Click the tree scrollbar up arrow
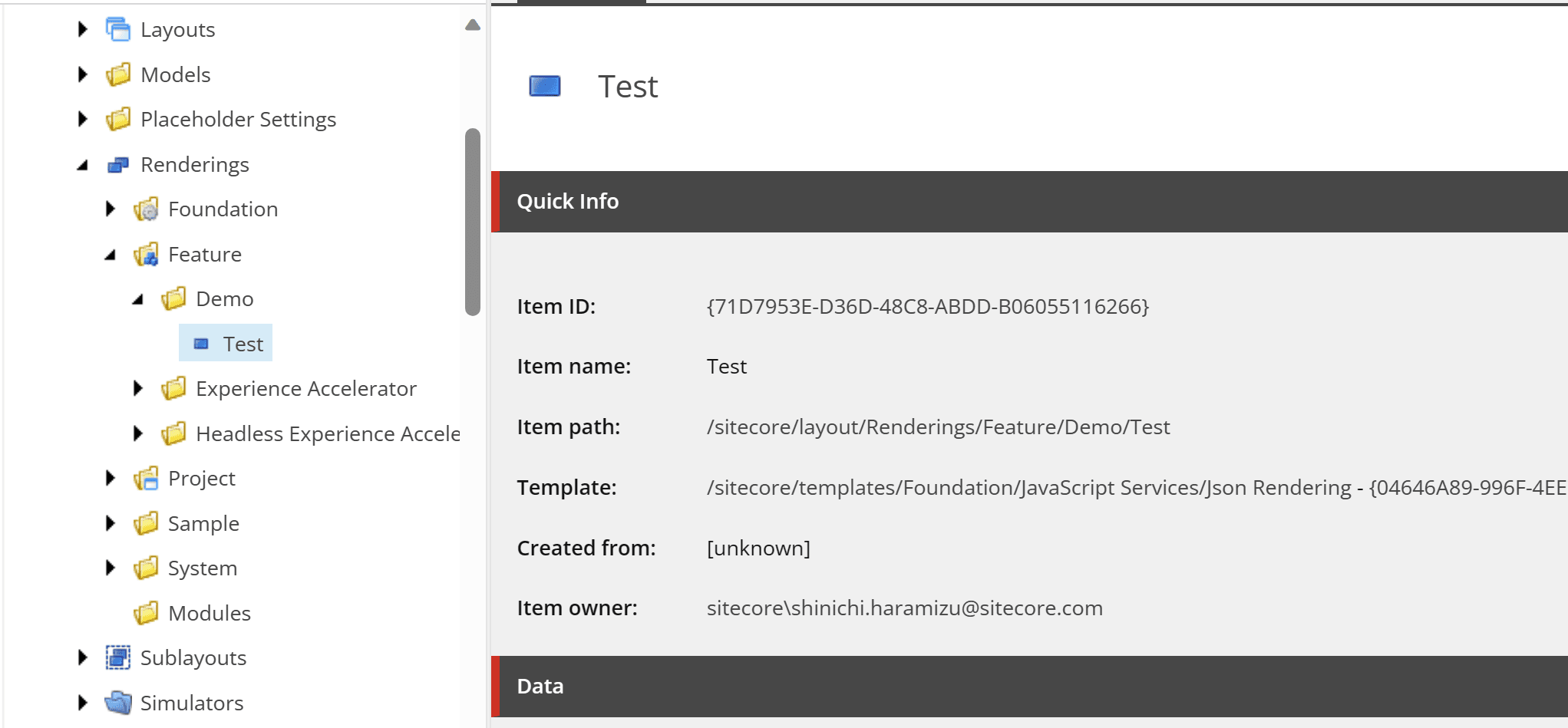This screenshot has height=728, width=1568. pos(473,25)
